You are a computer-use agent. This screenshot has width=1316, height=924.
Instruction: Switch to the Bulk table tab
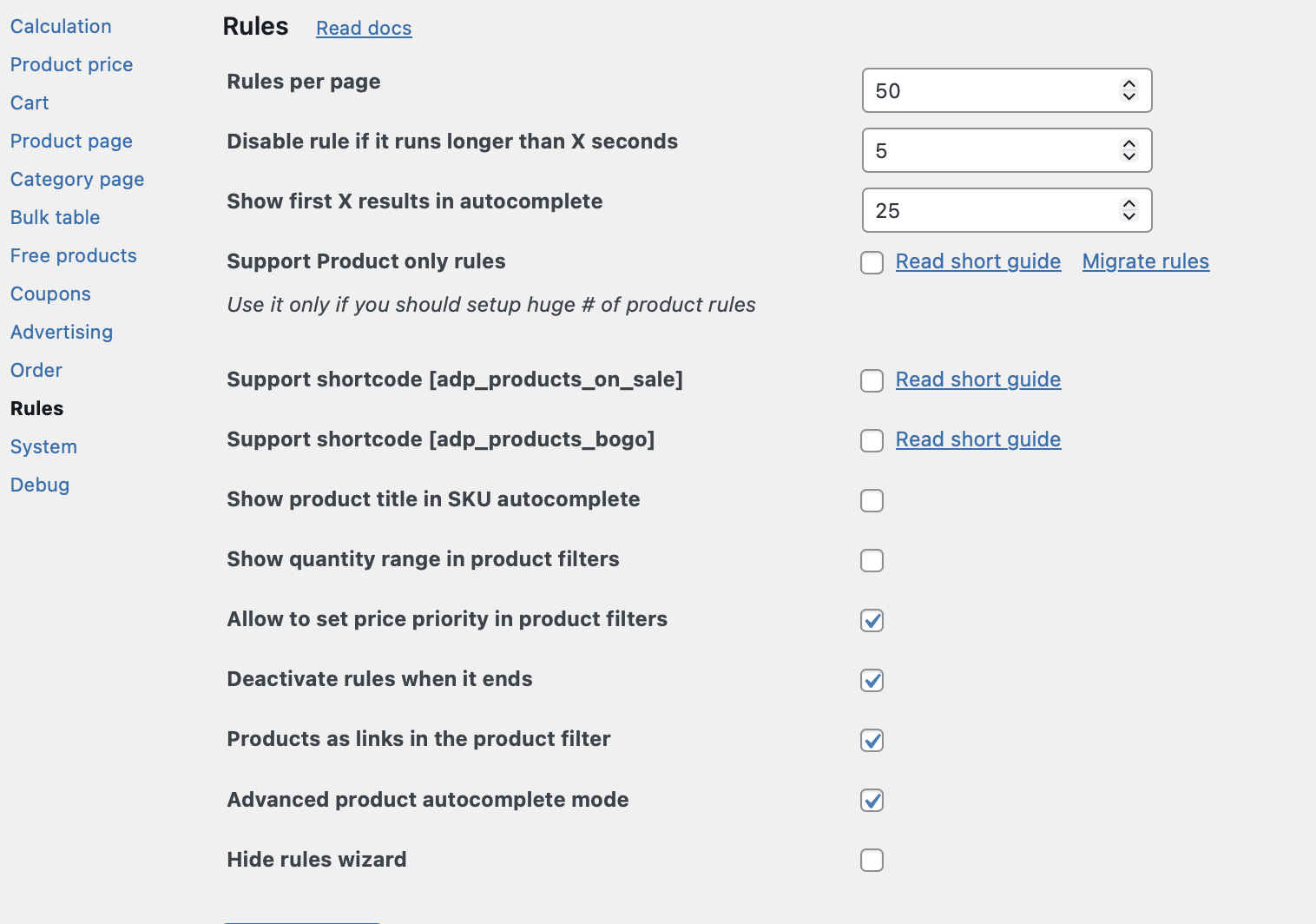coord(55,217)
